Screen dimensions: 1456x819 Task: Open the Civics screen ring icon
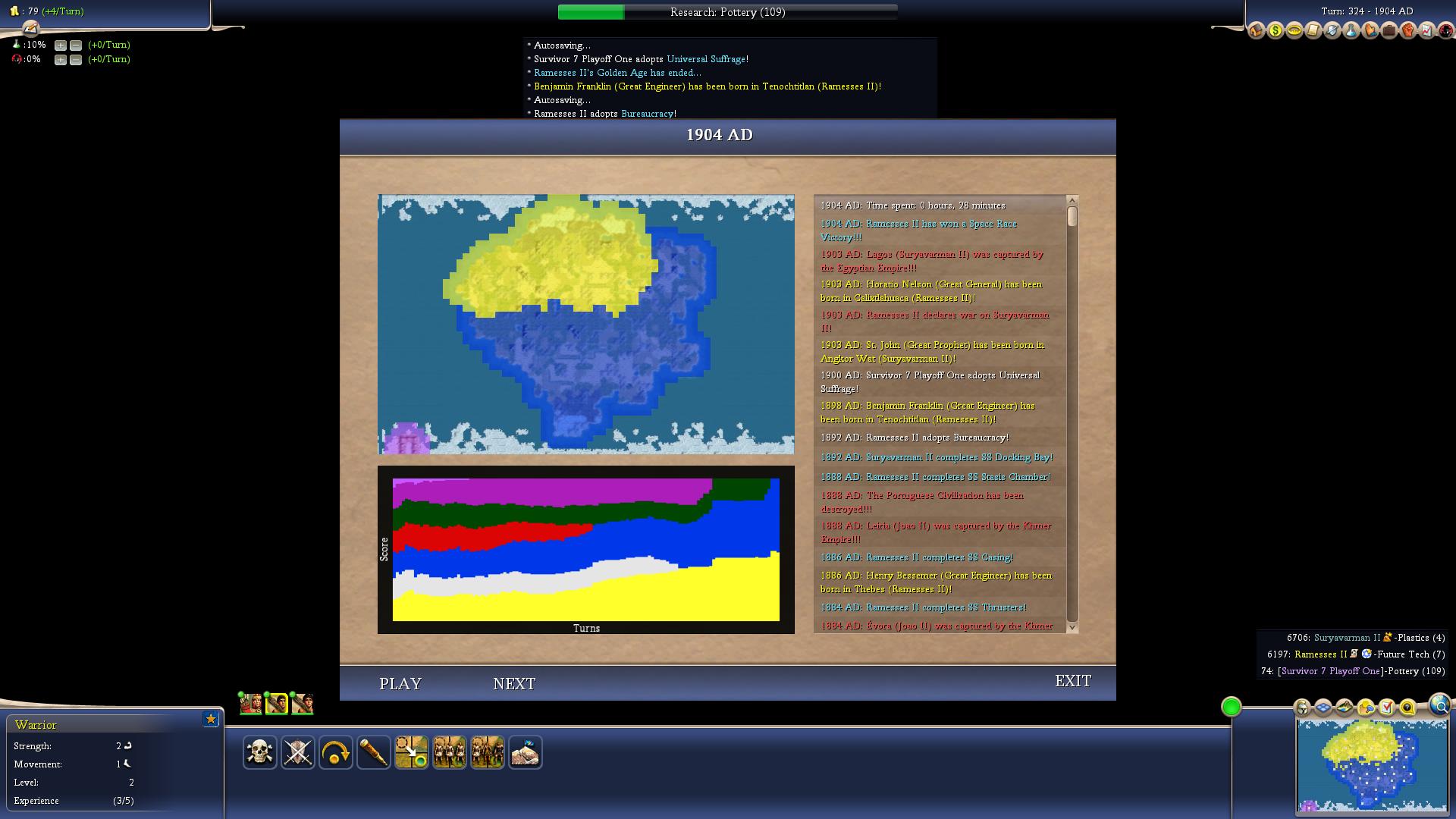point(1294,30)
